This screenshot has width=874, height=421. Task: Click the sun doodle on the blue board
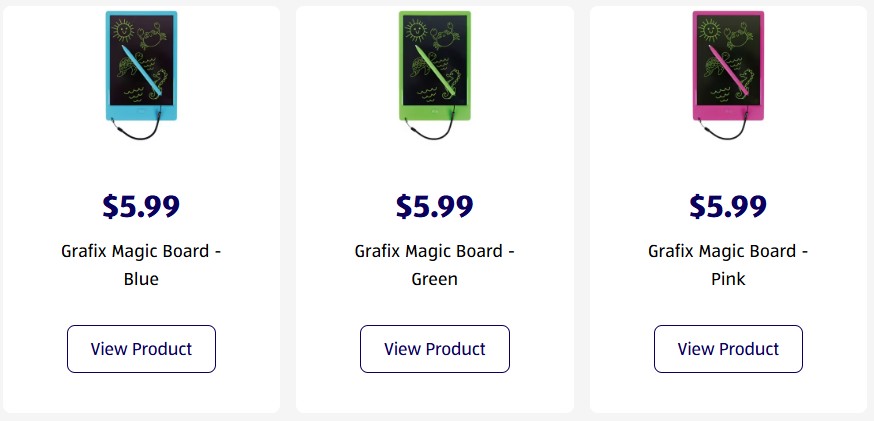[123, 30]
